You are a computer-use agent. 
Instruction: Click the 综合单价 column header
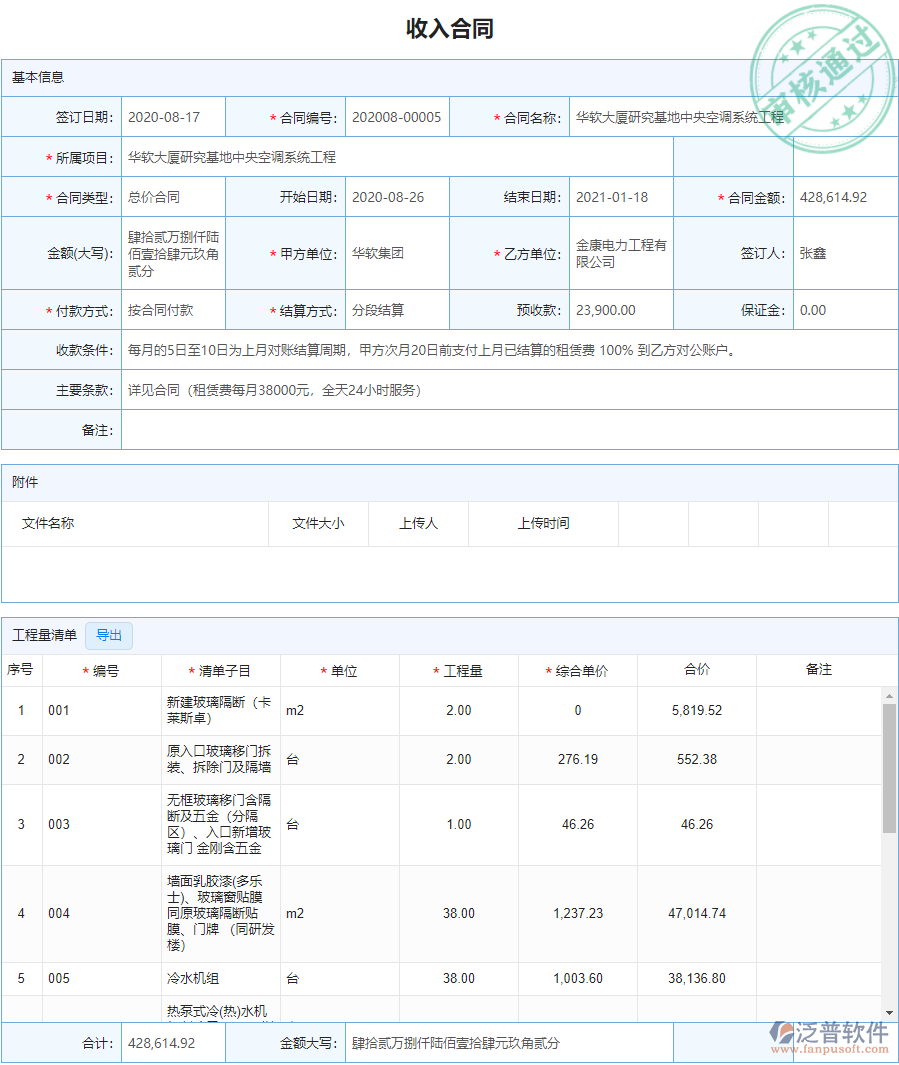tap(576, 670)
